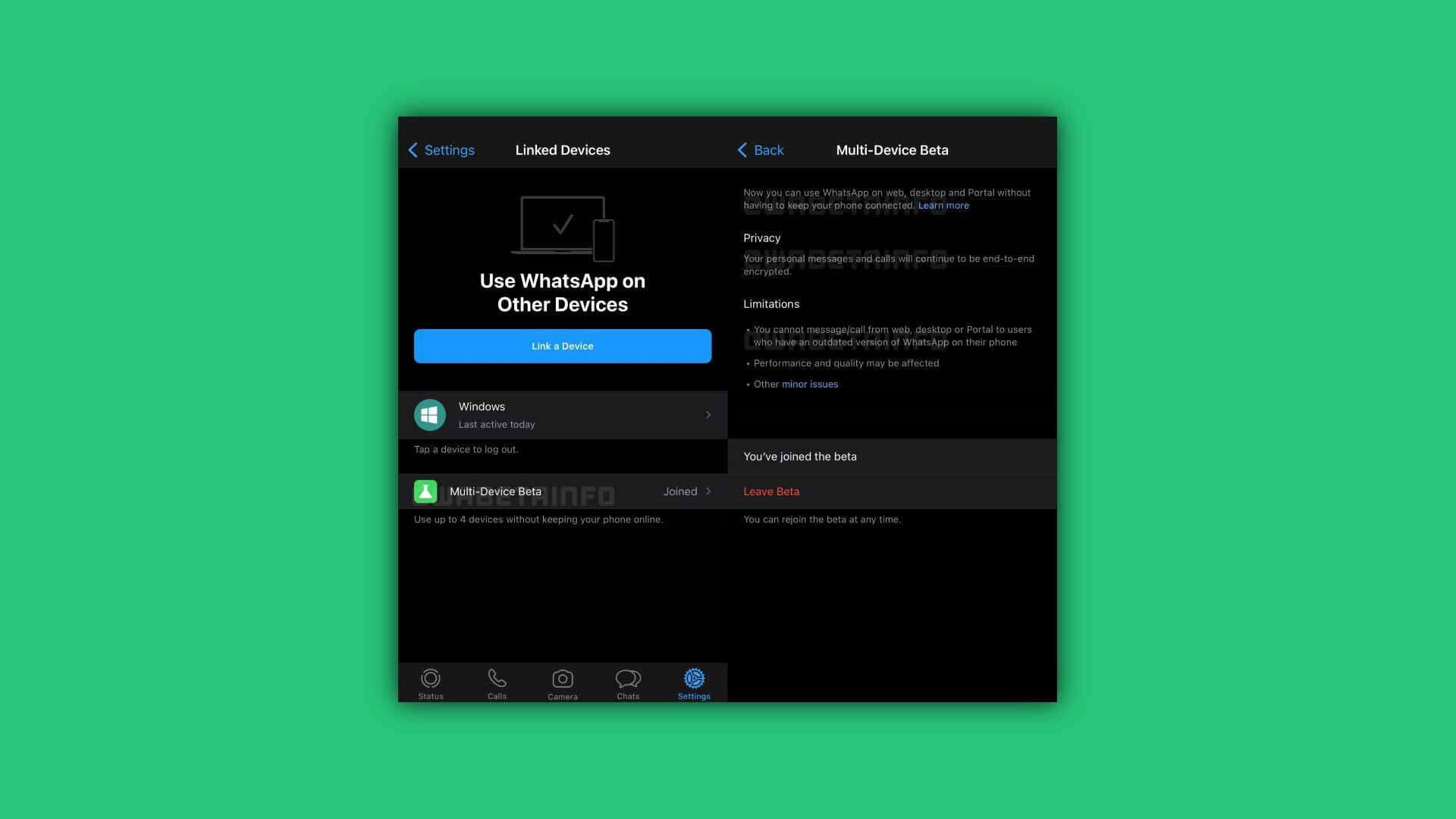Click Learn more hyperlink
Screen dimensions: 1456x819
[x=943, y=206]
